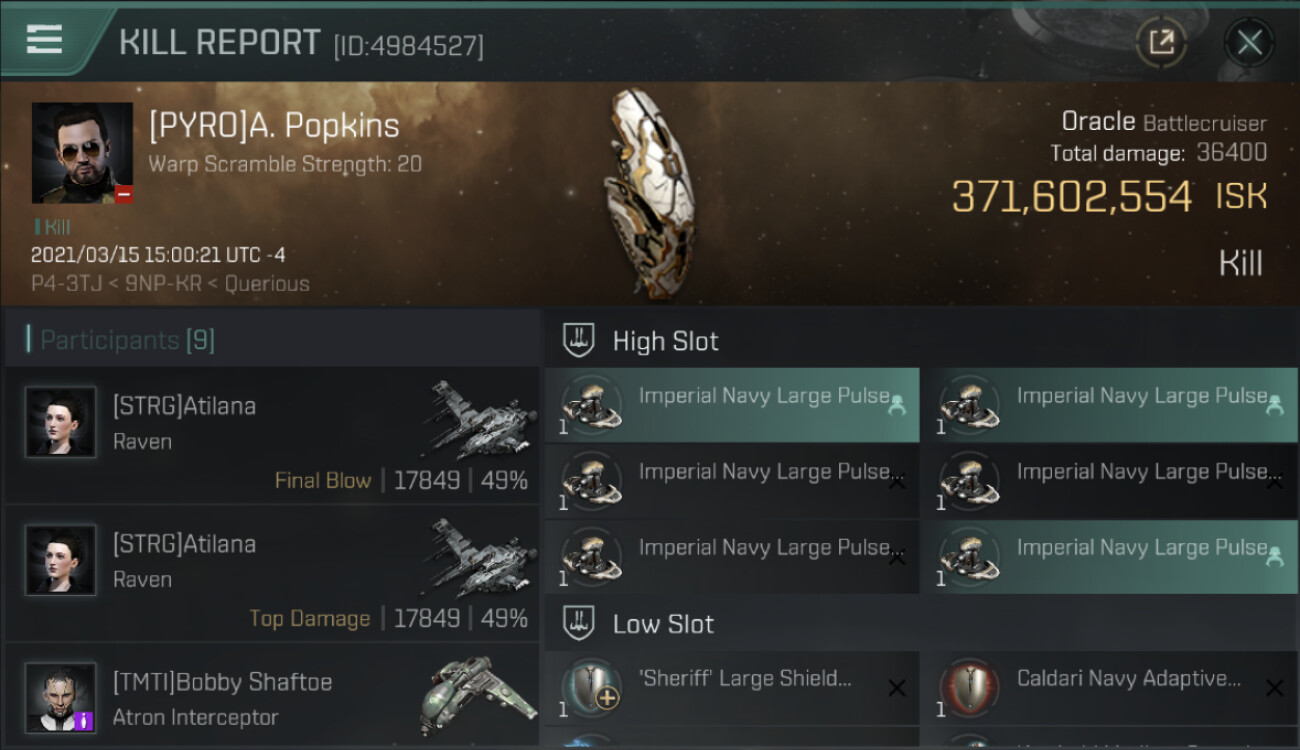Click the share kill report icon

point(1161,42)
